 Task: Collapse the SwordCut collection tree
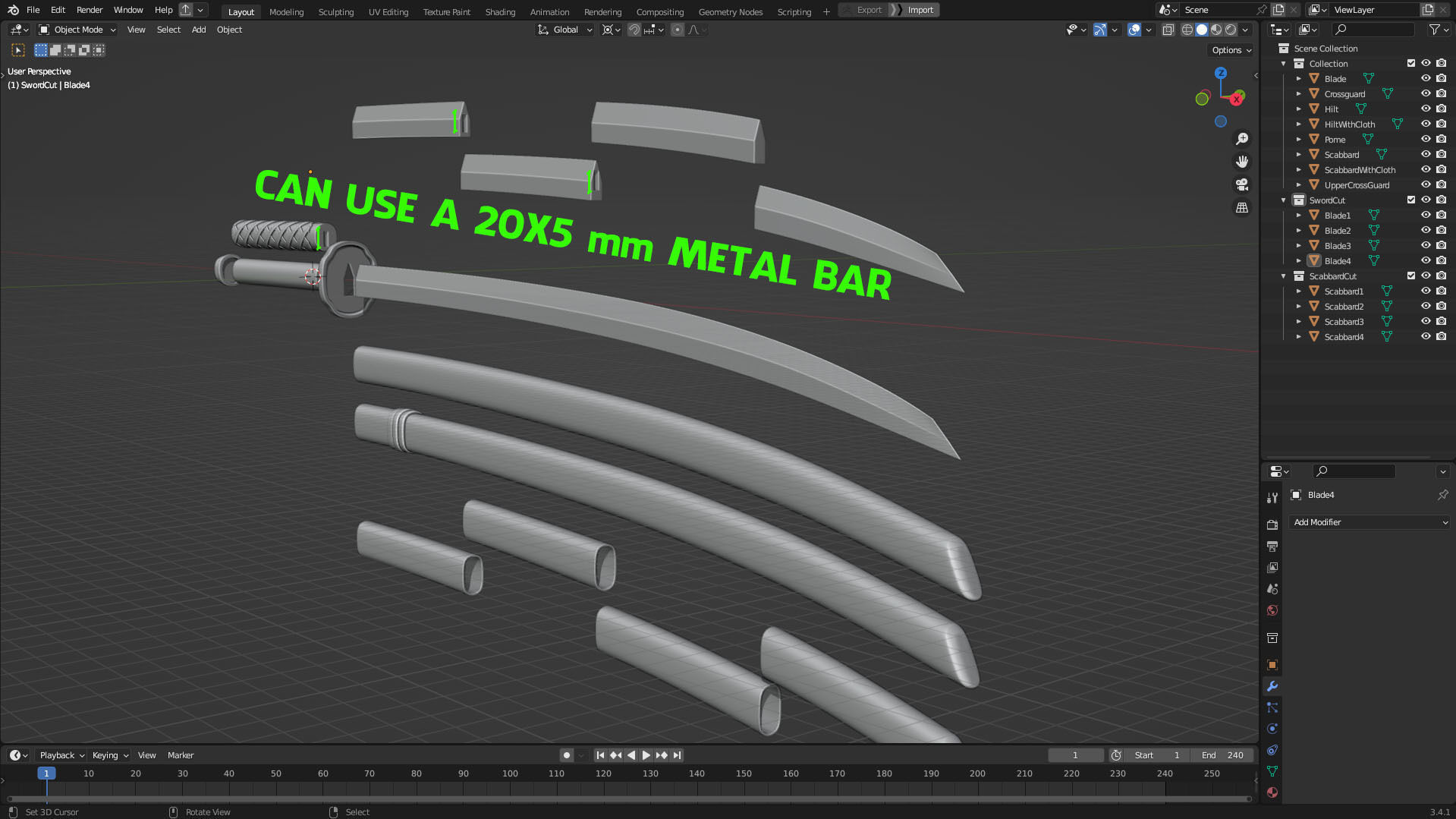pyautogui.click(x=1284, y=200)
